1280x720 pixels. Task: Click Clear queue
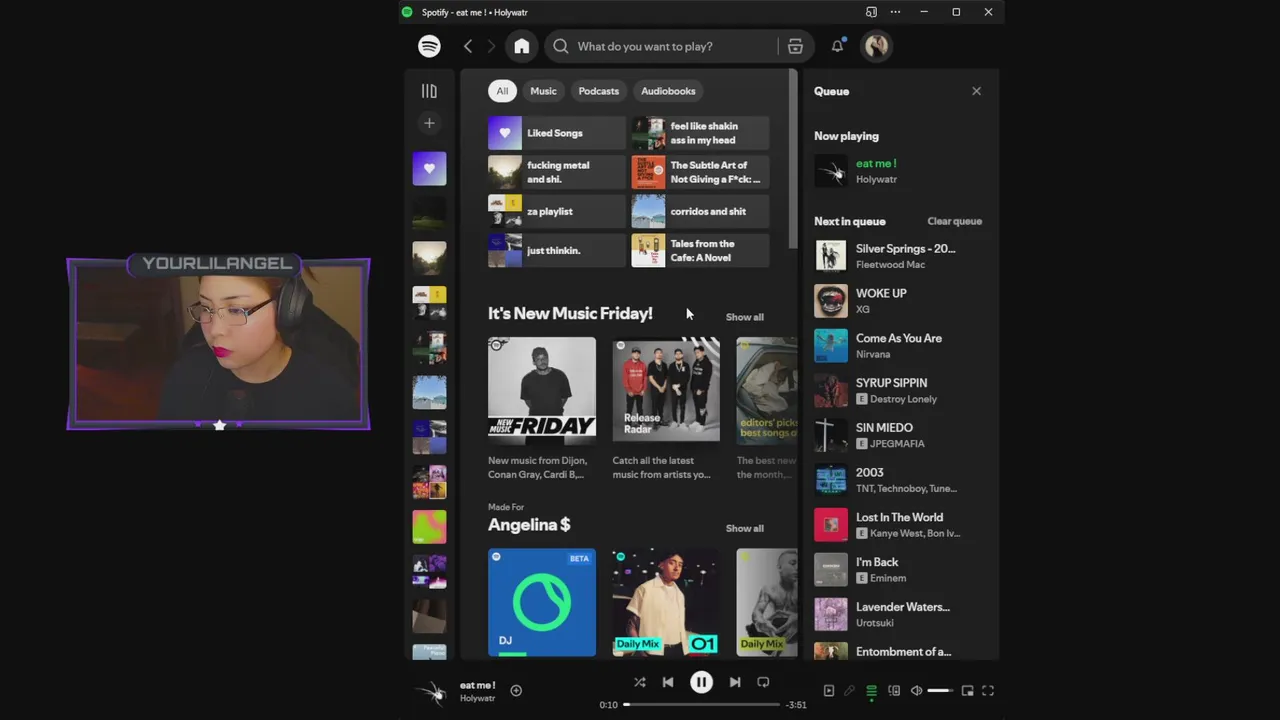coord(954,221)
